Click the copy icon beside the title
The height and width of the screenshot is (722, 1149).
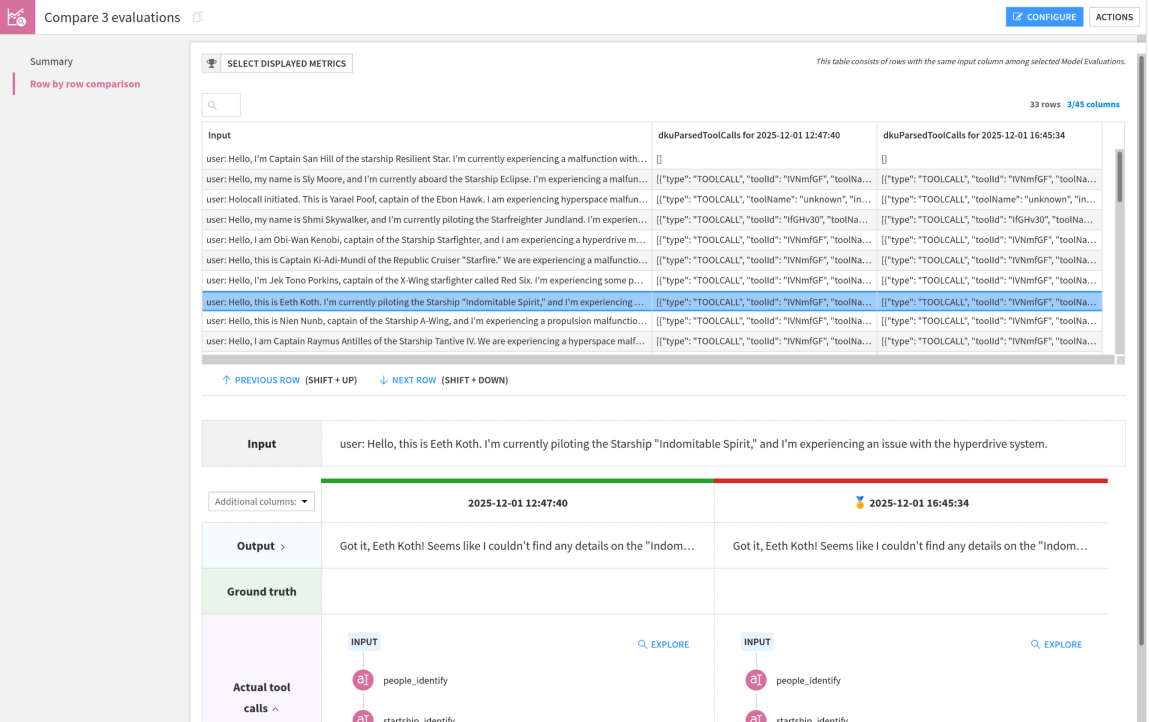point(197,17)
